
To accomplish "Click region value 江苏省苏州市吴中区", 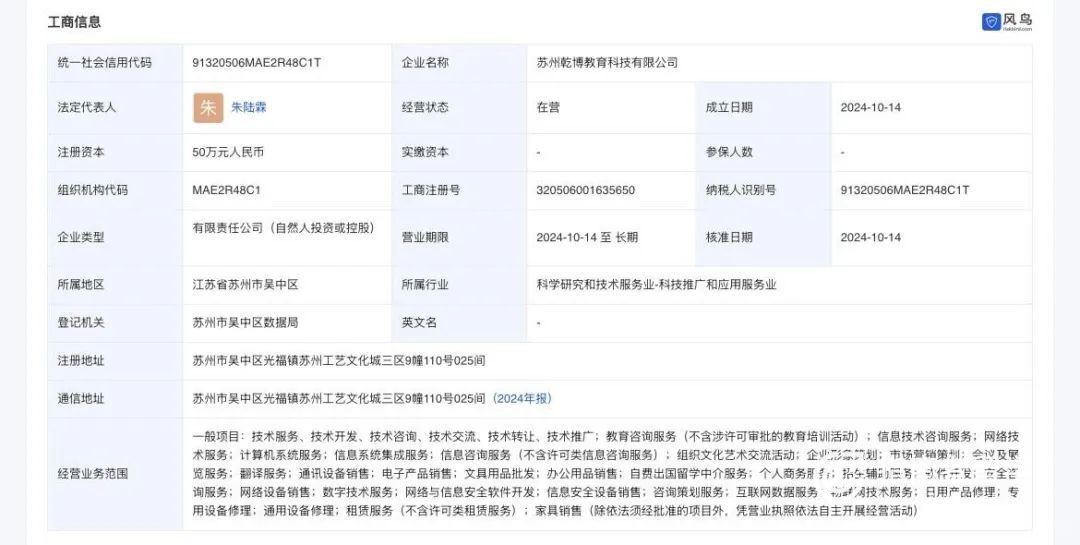I will (245, 284).
